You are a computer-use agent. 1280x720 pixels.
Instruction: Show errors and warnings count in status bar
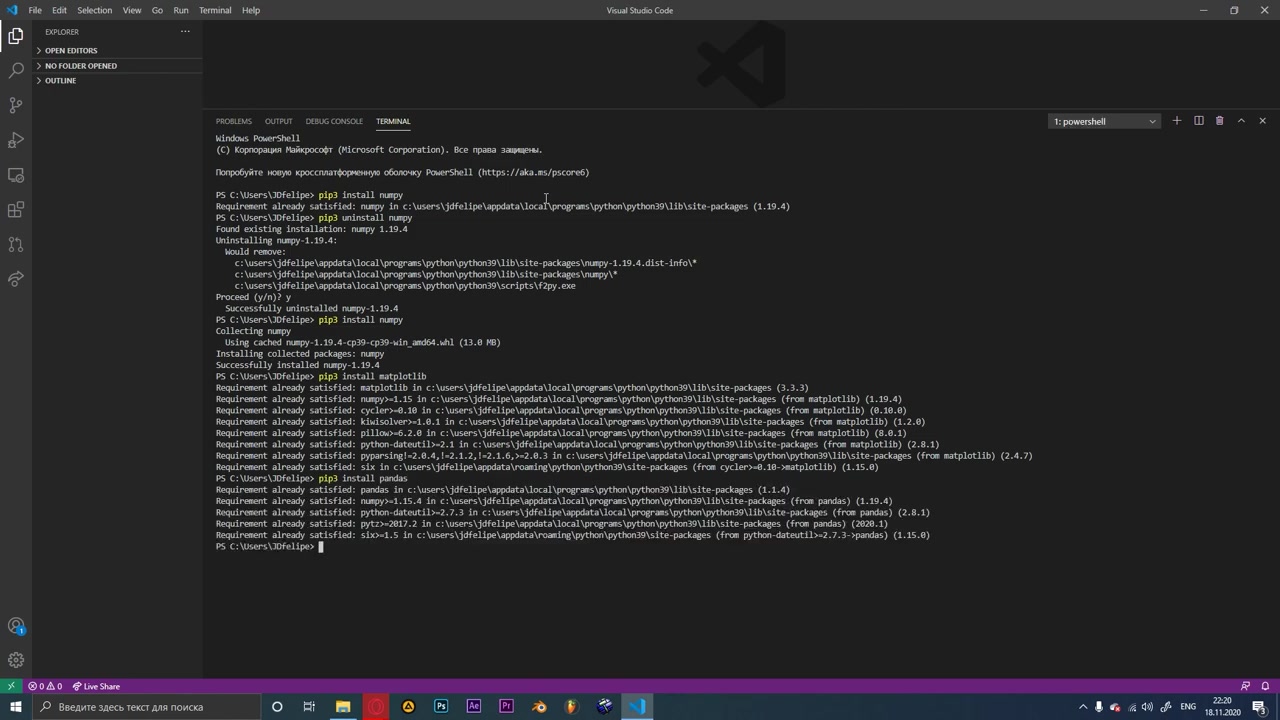point(45,686)
